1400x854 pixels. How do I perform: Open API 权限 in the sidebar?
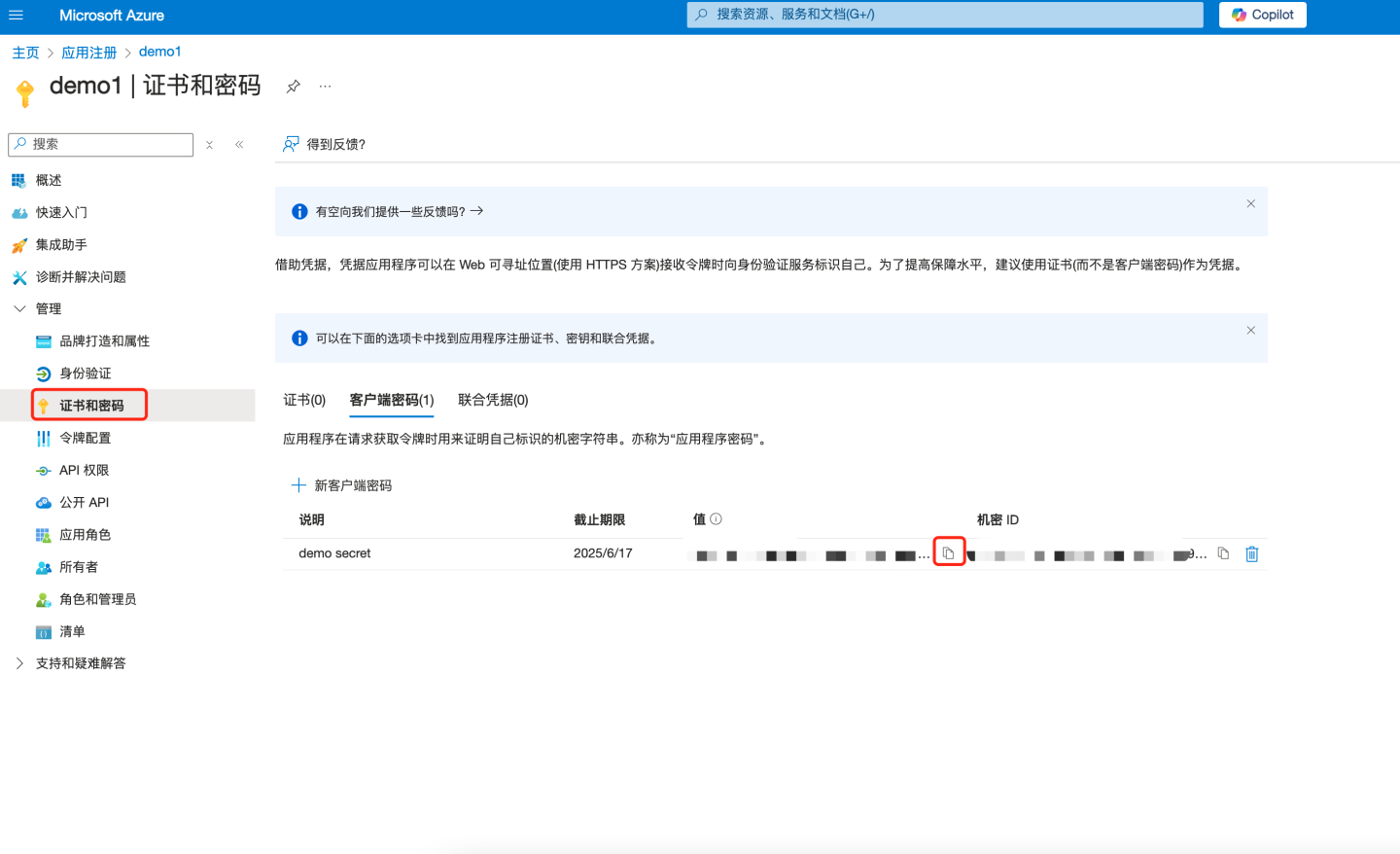[84, 470]
